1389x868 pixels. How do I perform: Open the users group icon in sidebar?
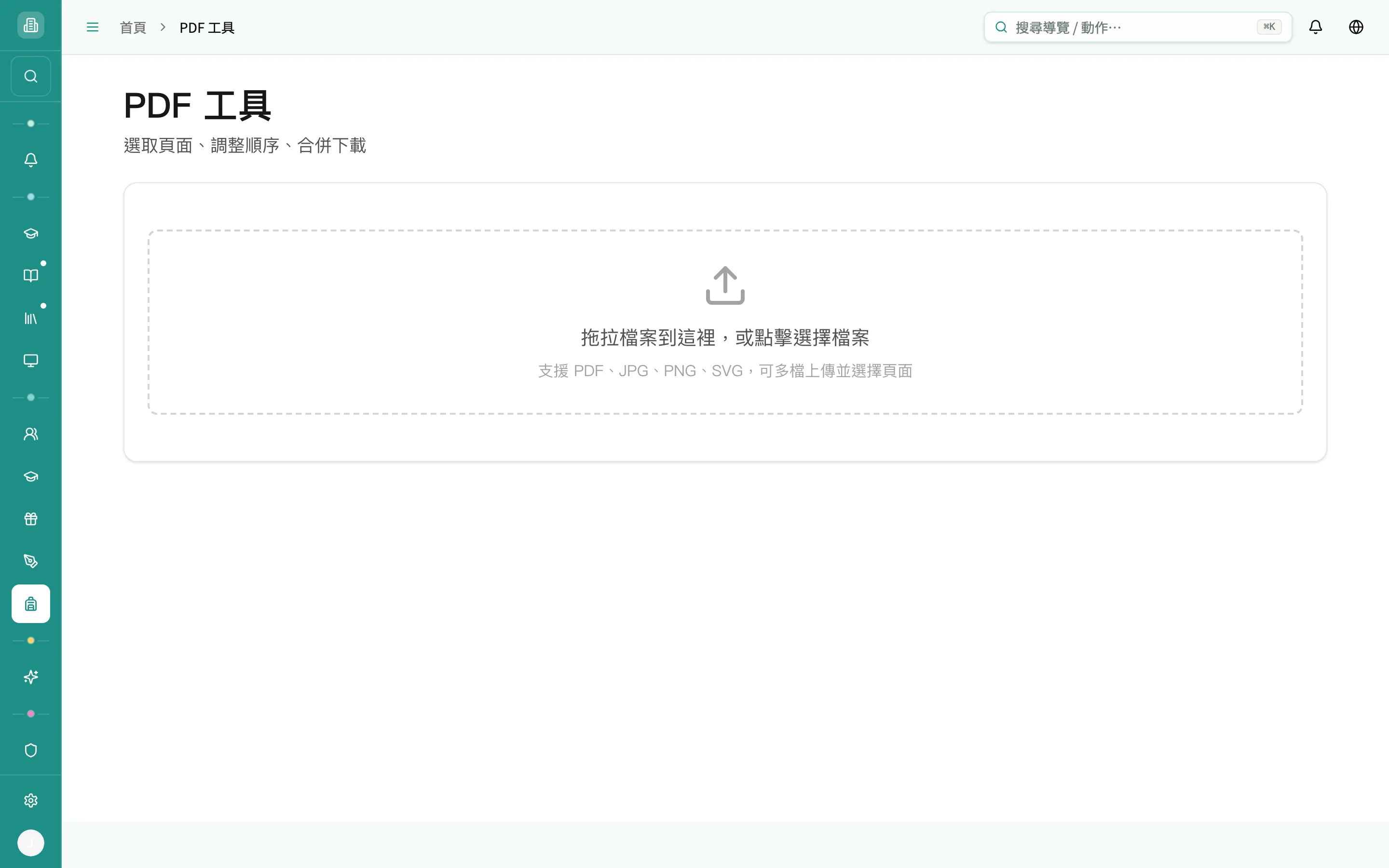pos(30,434)
